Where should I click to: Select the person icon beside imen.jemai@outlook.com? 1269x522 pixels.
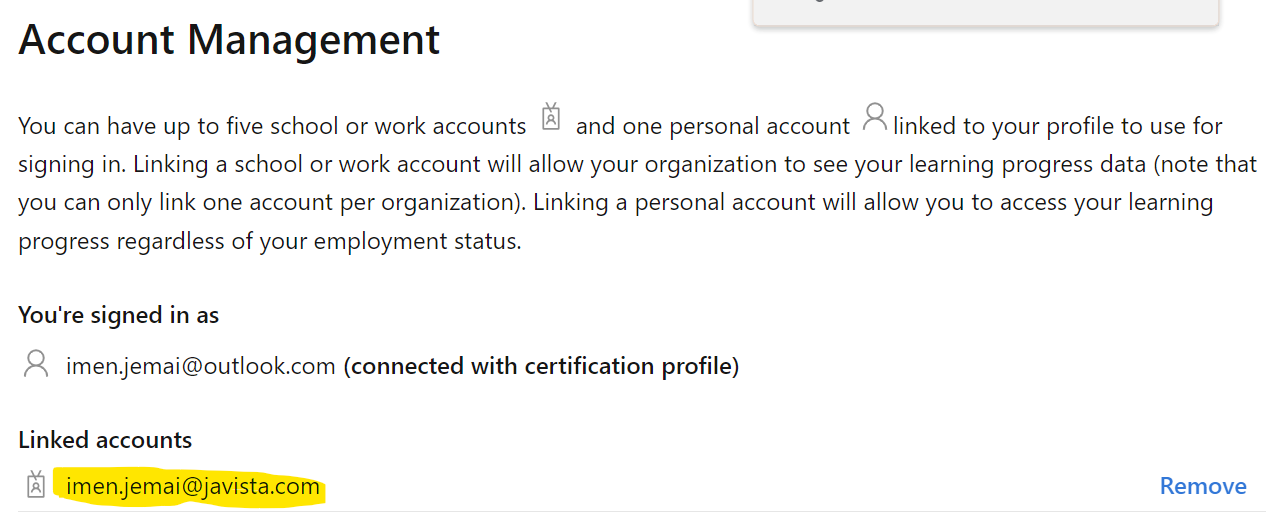[x=36, y=364]
